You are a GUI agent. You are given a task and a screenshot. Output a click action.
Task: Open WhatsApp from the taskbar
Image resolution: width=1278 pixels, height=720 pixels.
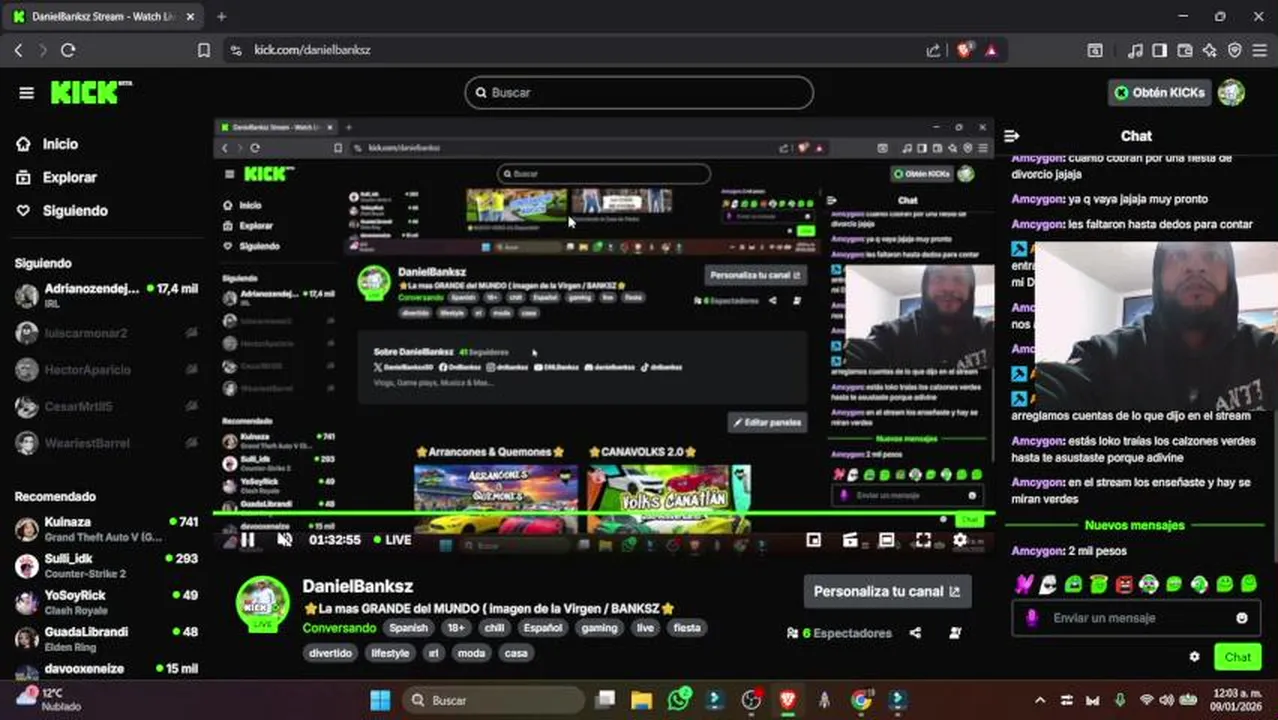(x=679, y=700)
